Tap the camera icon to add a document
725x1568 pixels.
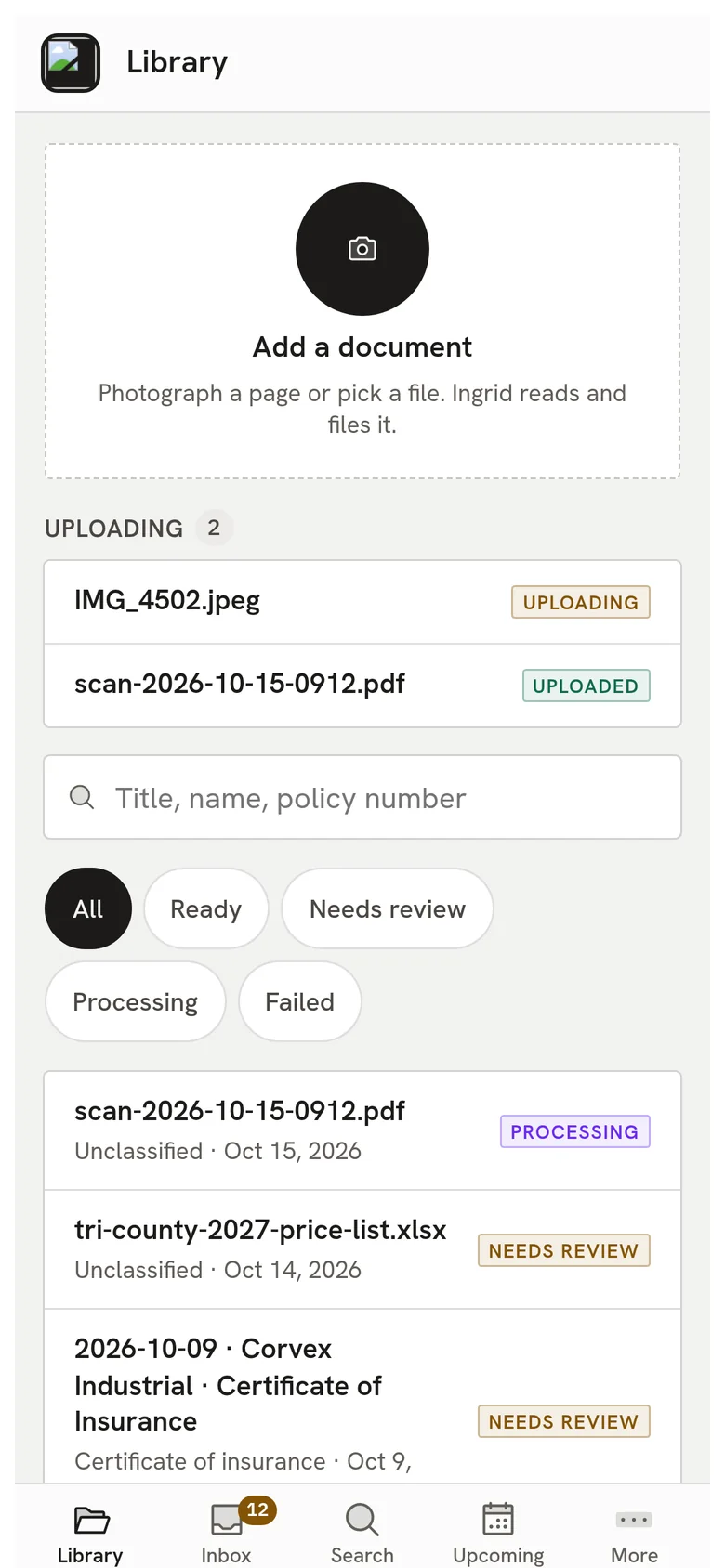(362, 249)
